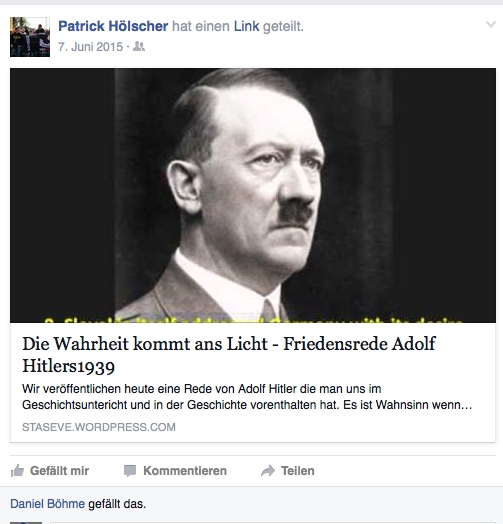Select the Gefällt mir label
503x524 pixels.
pyautogui.click(x=59, y=471)
